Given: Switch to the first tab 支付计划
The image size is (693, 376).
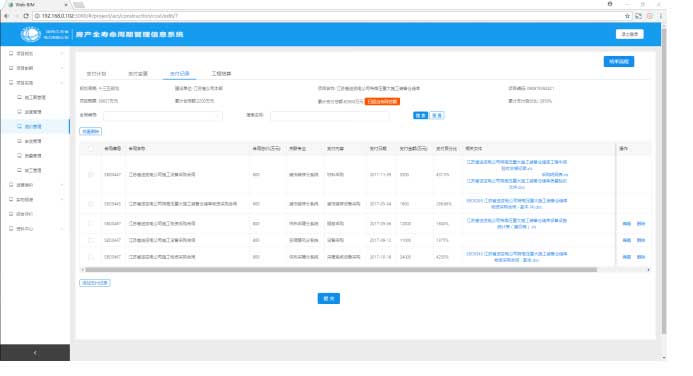Looking at the screenshot, I should (96, 74).
